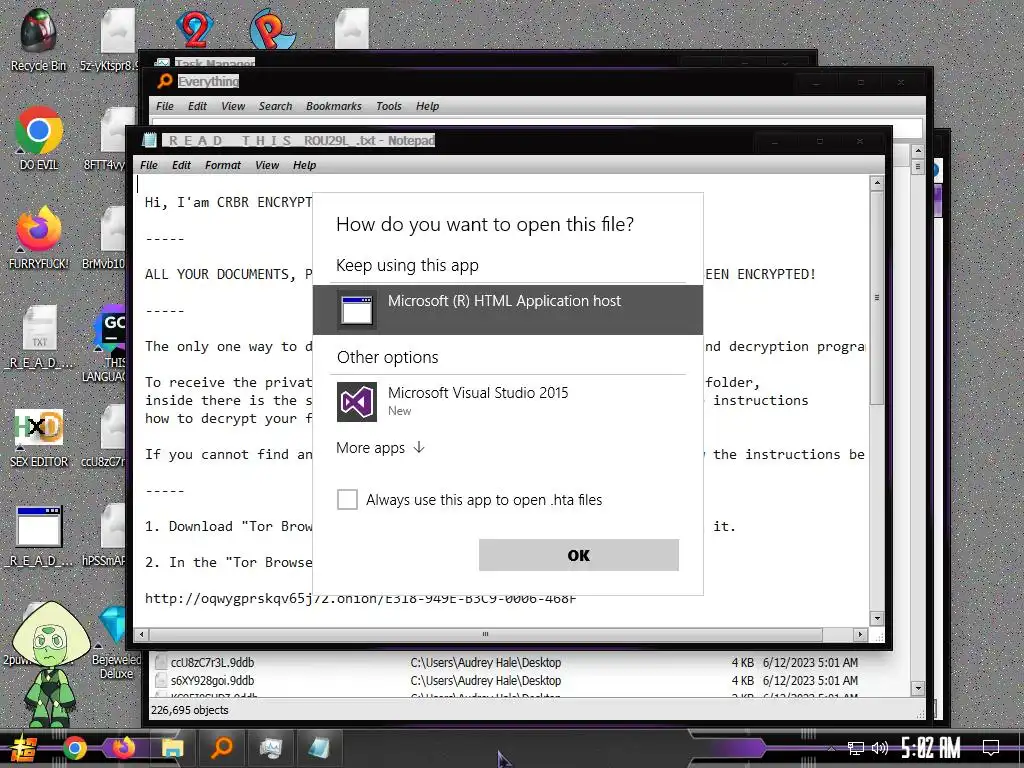
Task: Switch to Task Manager in taskbar
Action: 270,748
